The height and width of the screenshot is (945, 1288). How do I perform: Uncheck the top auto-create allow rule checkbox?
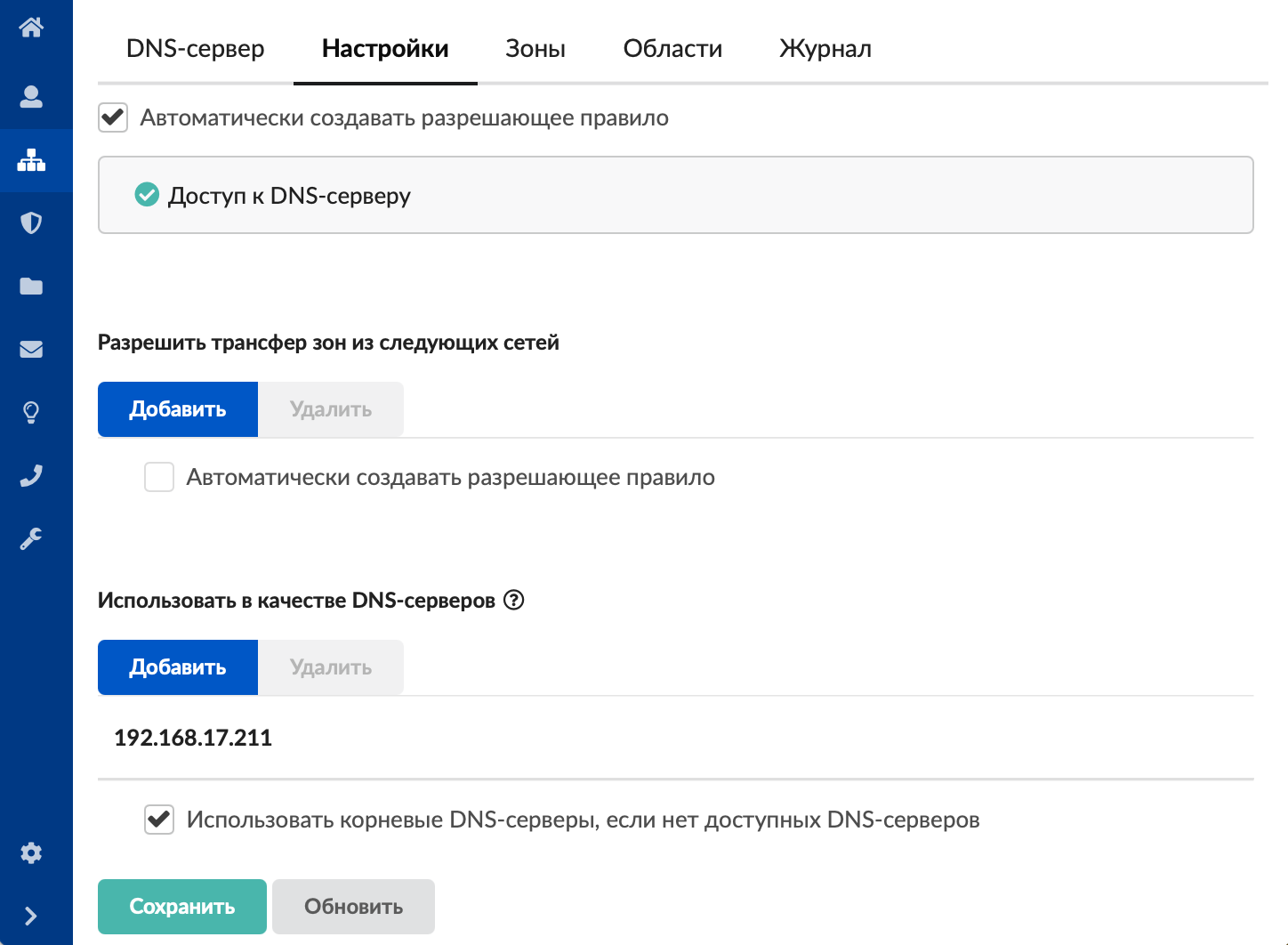pyautogui.click(x=113, y=117)
